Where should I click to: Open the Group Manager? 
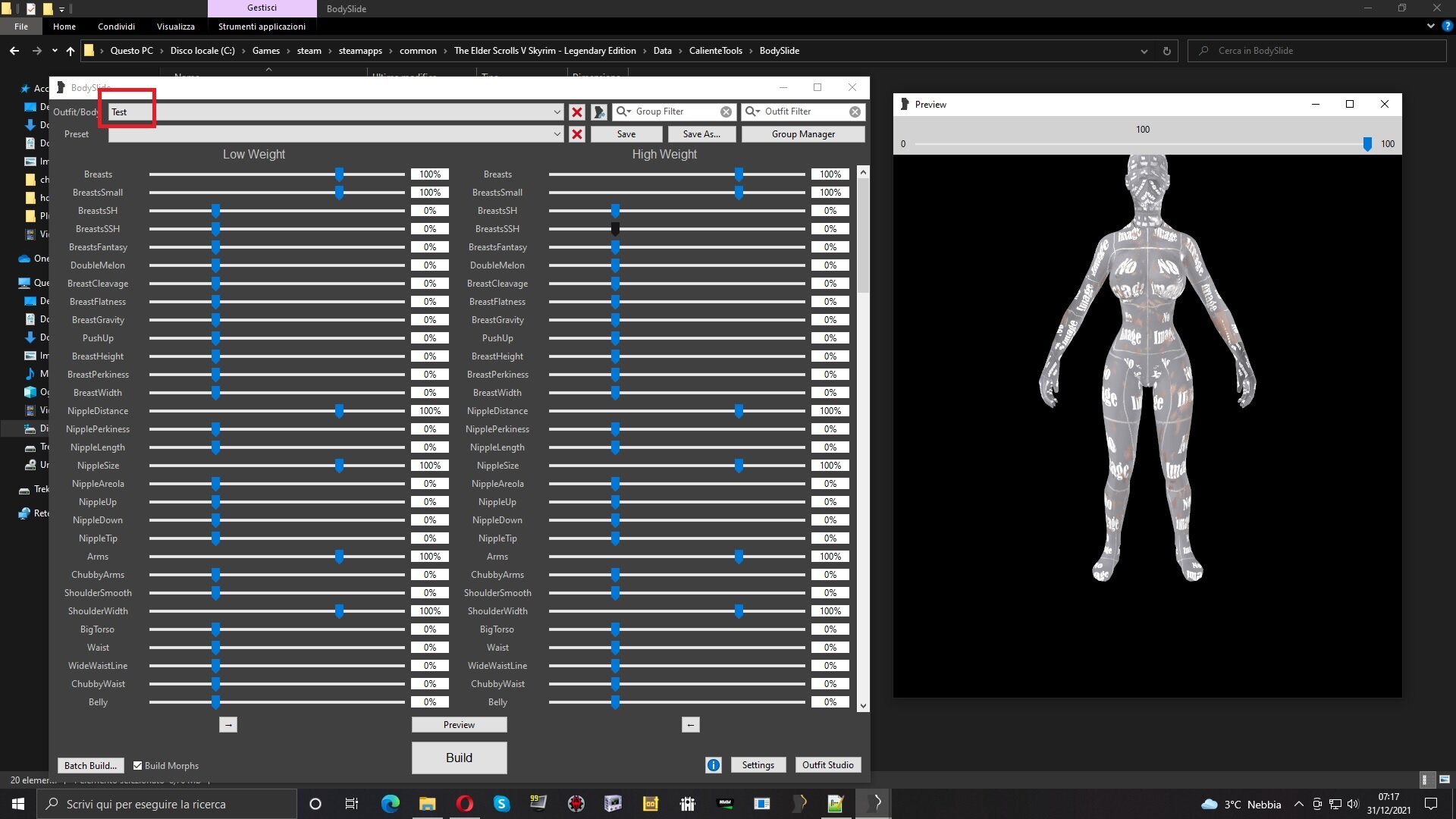tap(803, 134)
